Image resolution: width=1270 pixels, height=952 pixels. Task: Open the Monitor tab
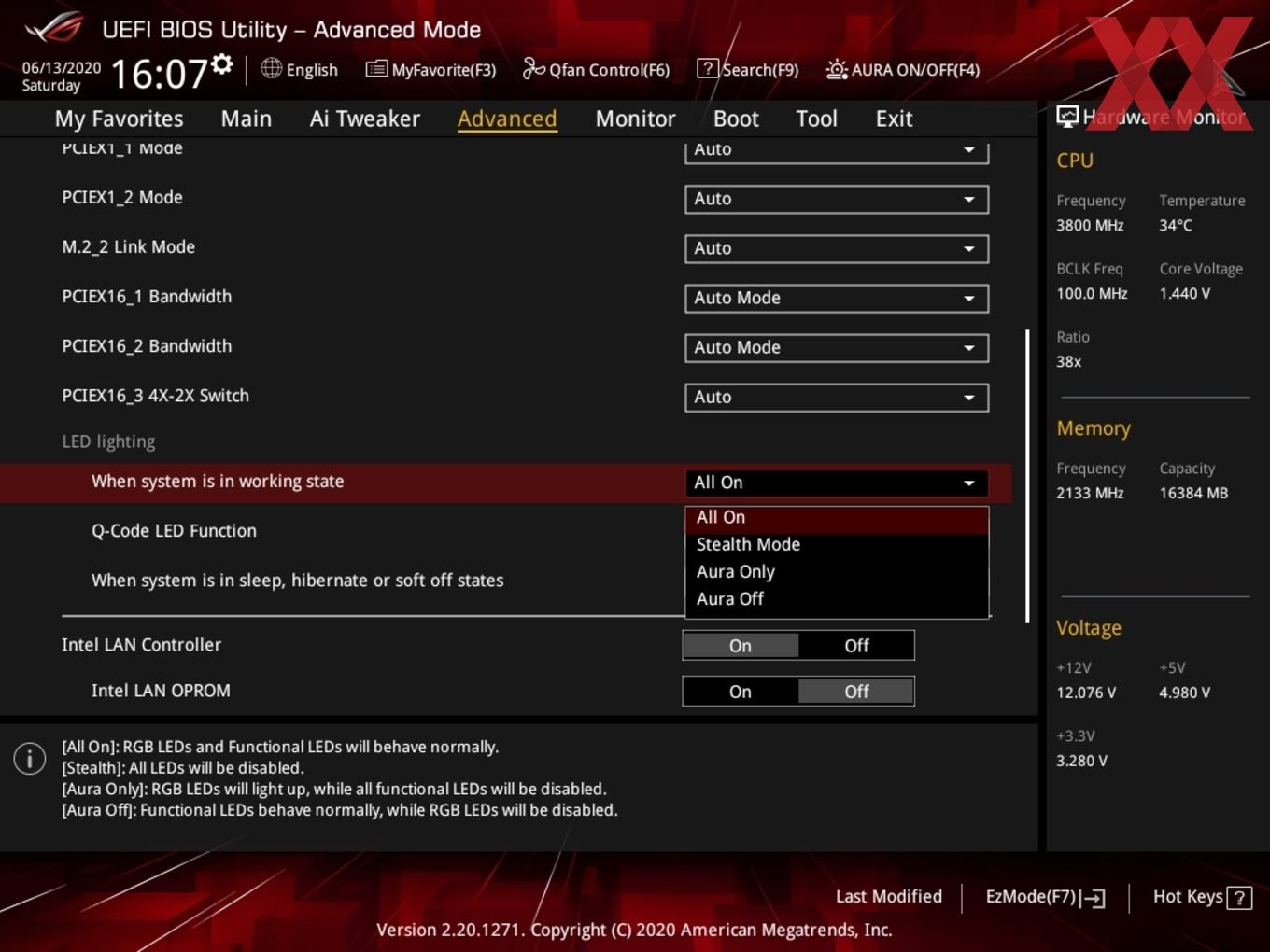pyautogui.click(x=636, y=119)
